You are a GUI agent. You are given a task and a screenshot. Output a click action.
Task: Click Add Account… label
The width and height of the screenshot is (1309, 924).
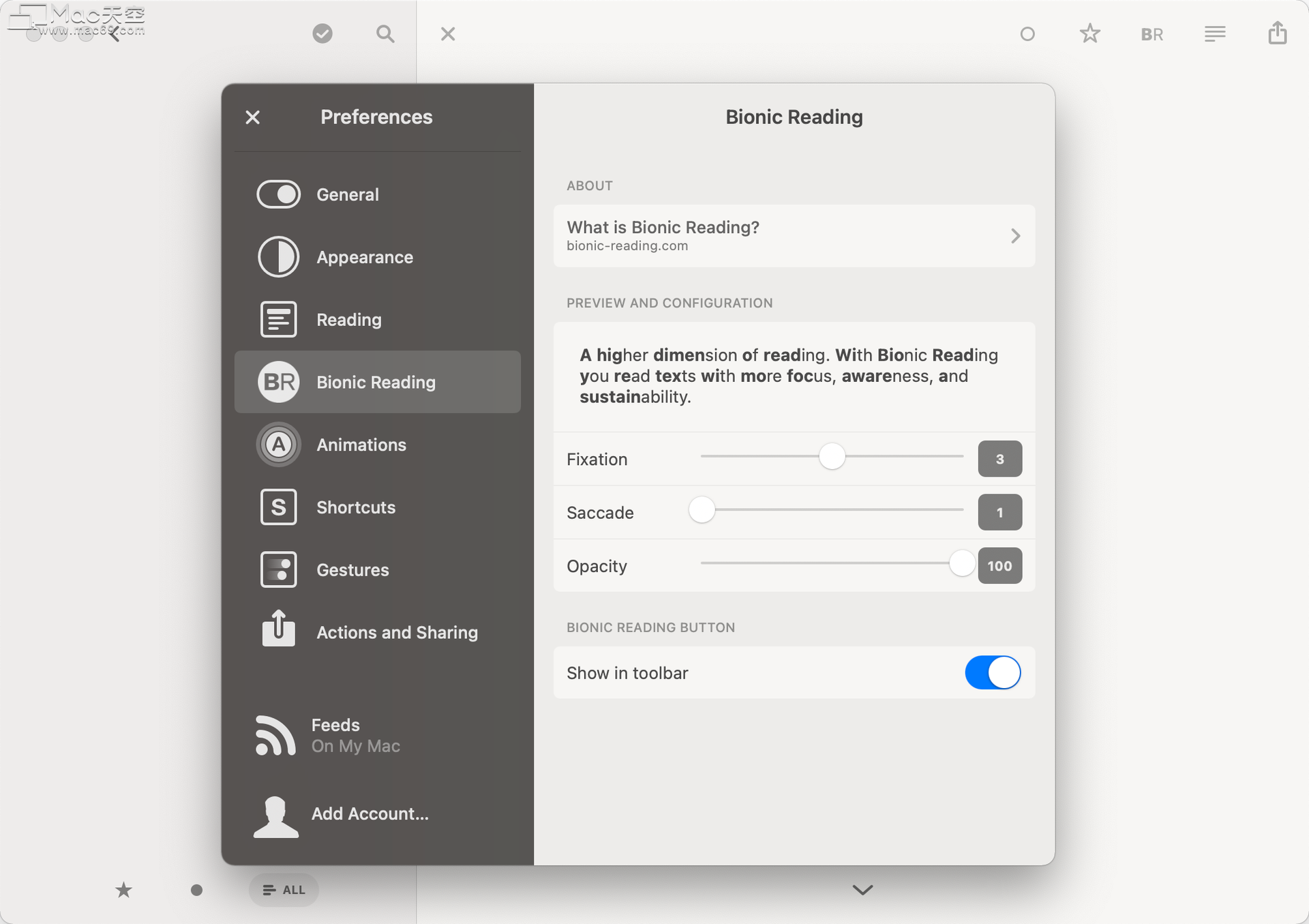[370, 814]
